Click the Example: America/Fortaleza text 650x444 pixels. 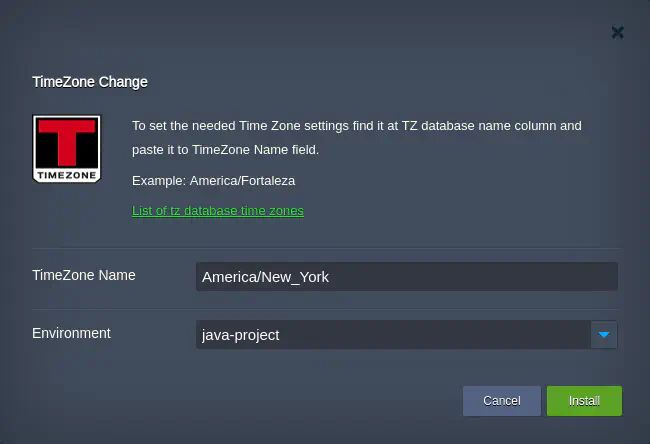213,181
